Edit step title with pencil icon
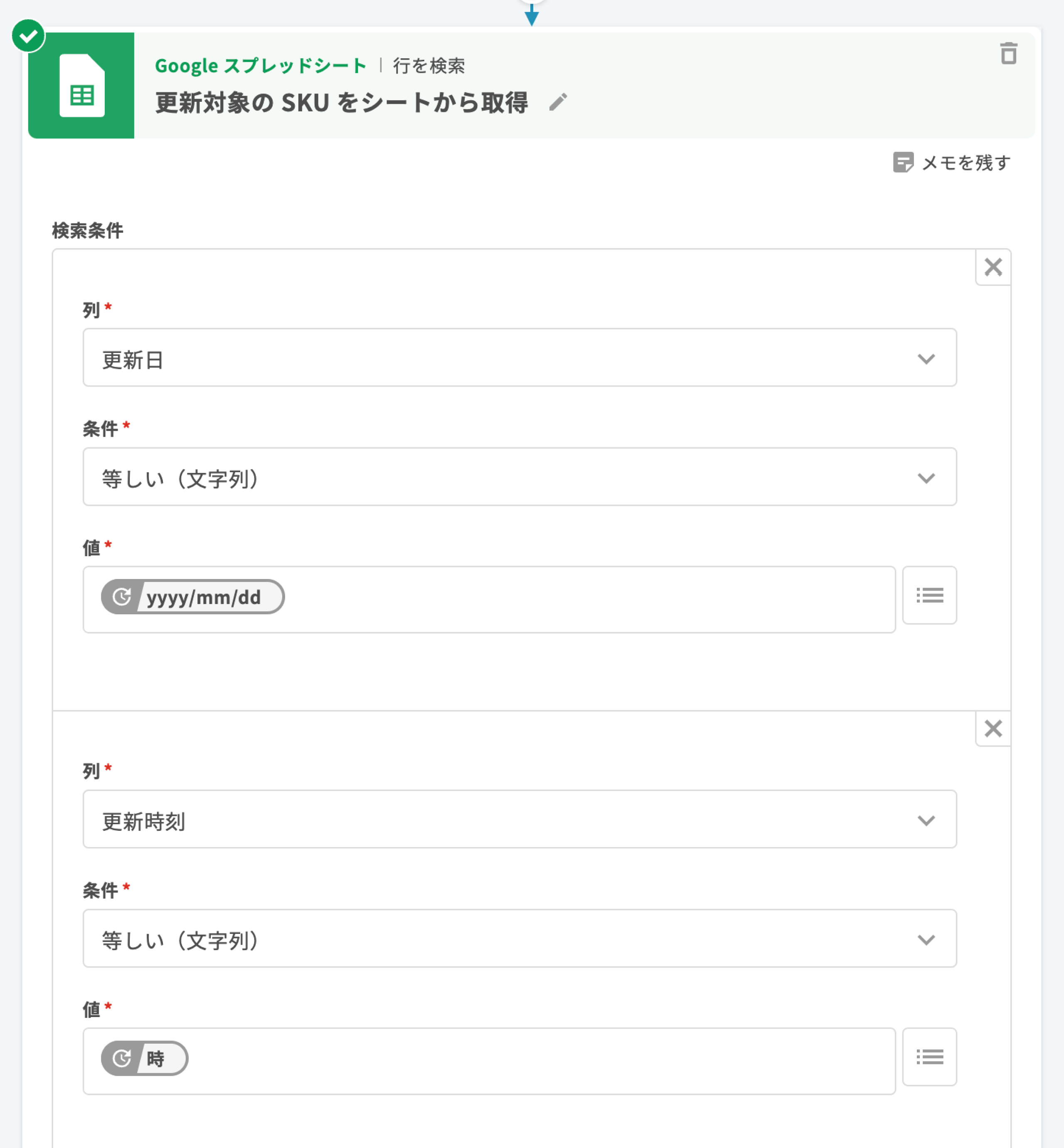Viewport: 1064px width, 1148px height. [557, 103]
